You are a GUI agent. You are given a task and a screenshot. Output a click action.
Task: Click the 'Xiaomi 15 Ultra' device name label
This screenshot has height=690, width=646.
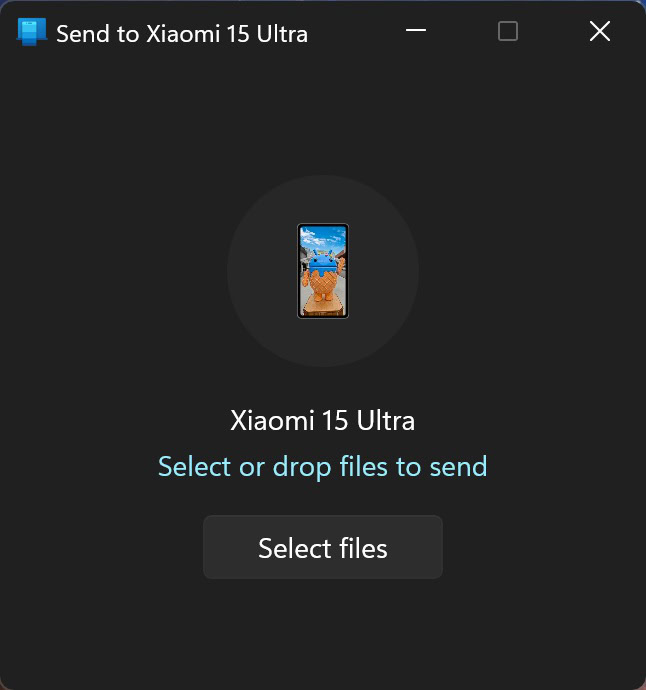(322, 420)
